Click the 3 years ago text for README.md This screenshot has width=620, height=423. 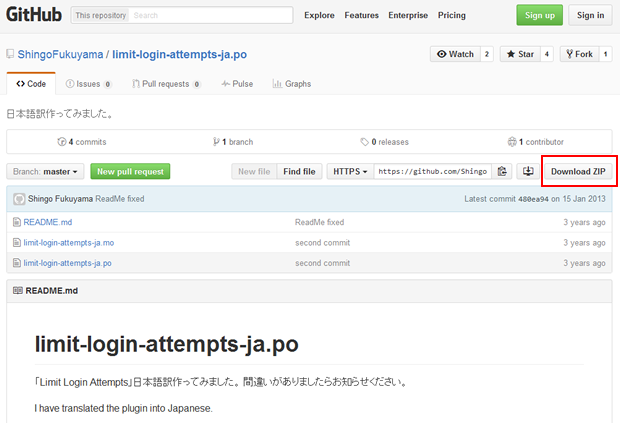pyautogui.click(x=584, y=222)
